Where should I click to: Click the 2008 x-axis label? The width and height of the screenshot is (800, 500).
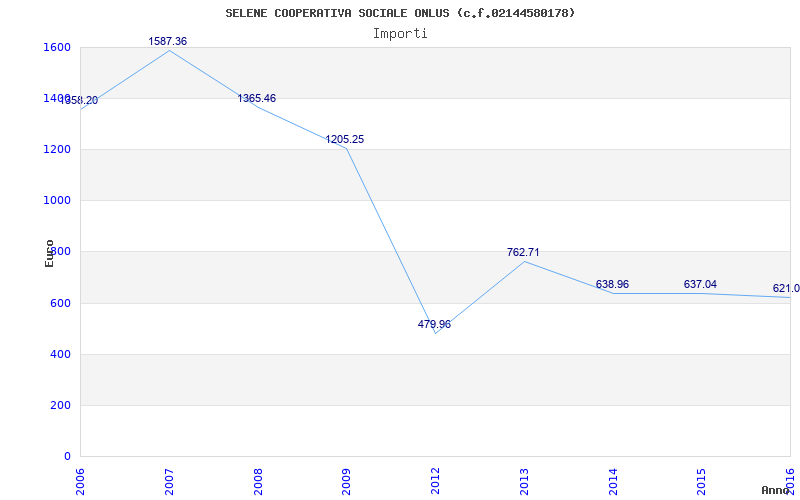(x=258, y=482)
